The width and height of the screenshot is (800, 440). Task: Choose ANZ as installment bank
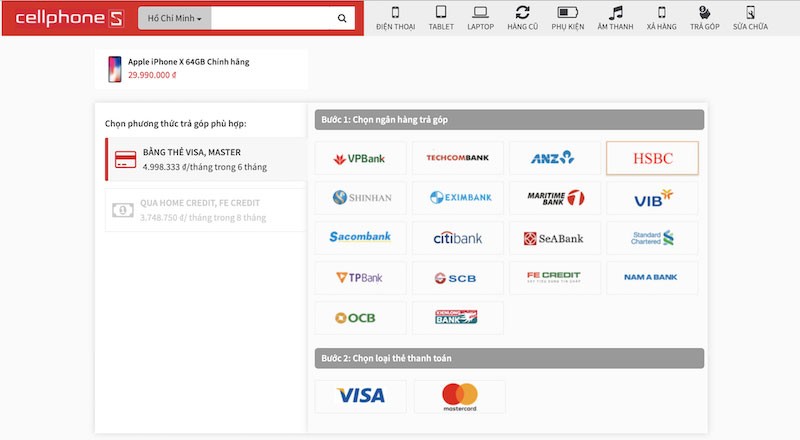pos(555,158)
